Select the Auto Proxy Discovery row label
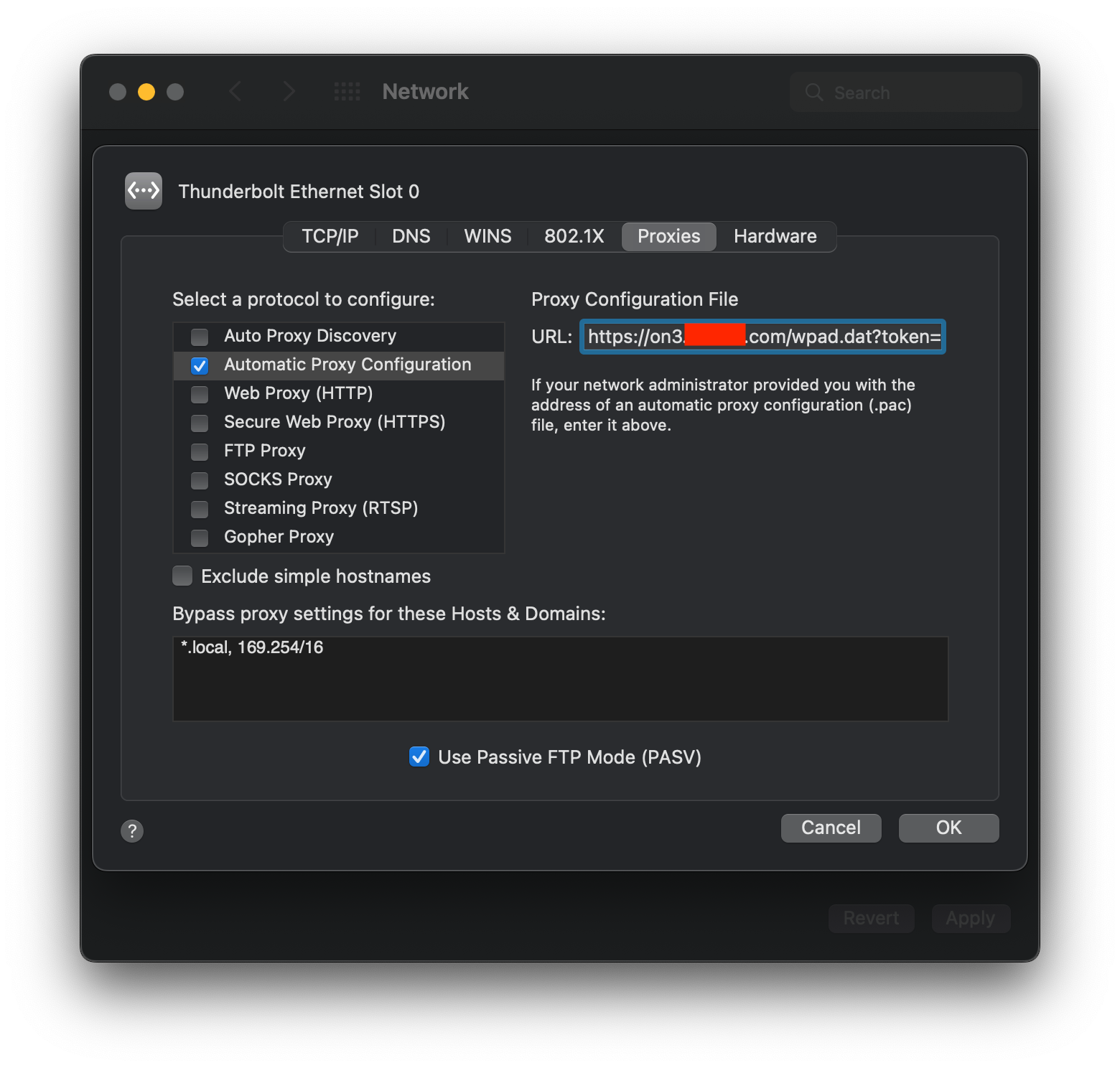Image resolution: width=1120 pixels, height=1068 pixels. point(310,336)
